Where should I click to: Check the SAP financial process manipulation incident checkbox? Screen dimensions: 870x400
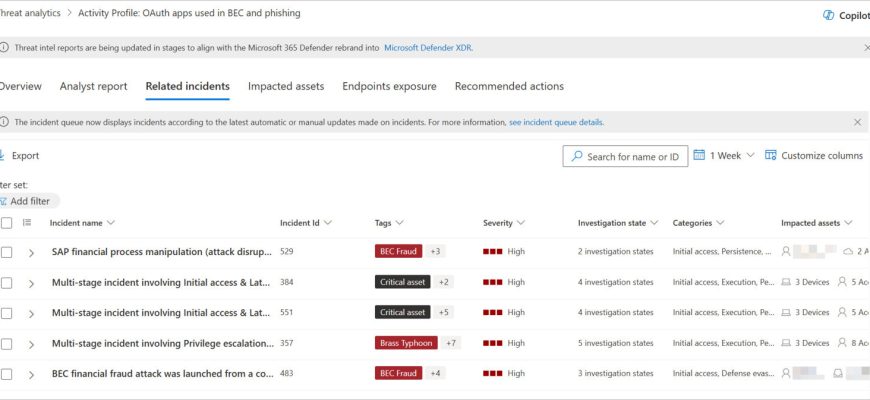6,252
